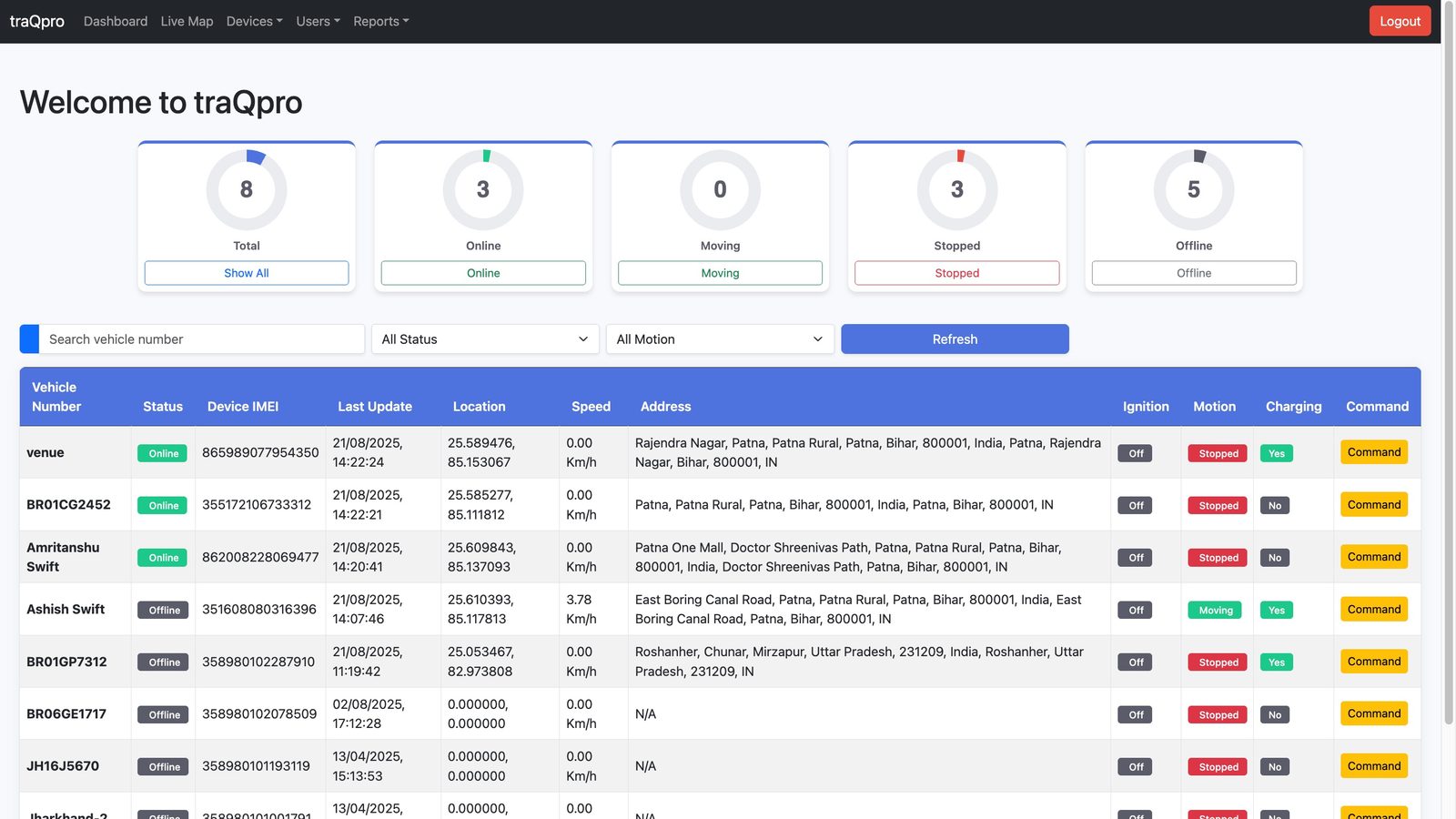Open the All Status dropdown
This screenshot has height=819, width=1456.
(x=485, y=339)
